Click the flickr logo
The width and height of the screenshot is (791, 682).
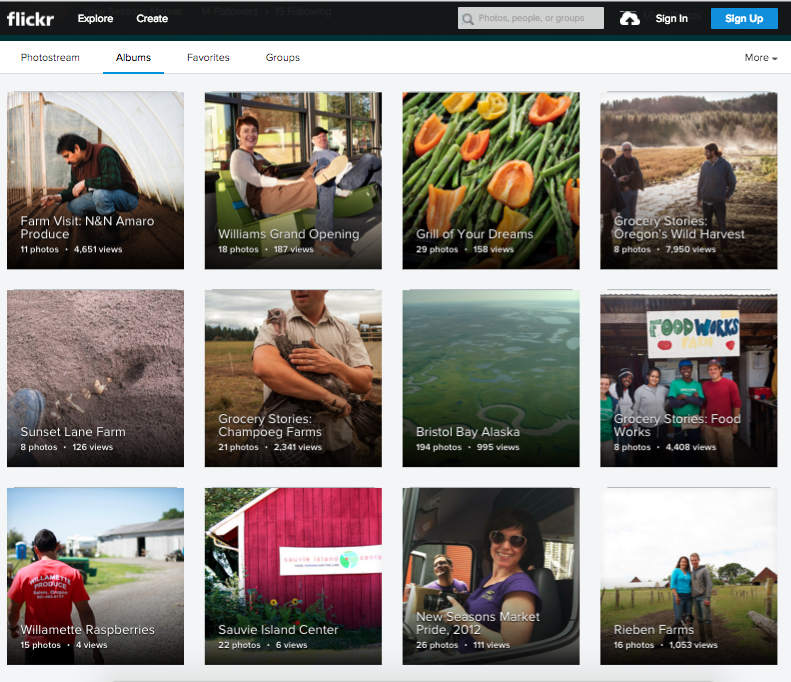(x=30, y=19)
